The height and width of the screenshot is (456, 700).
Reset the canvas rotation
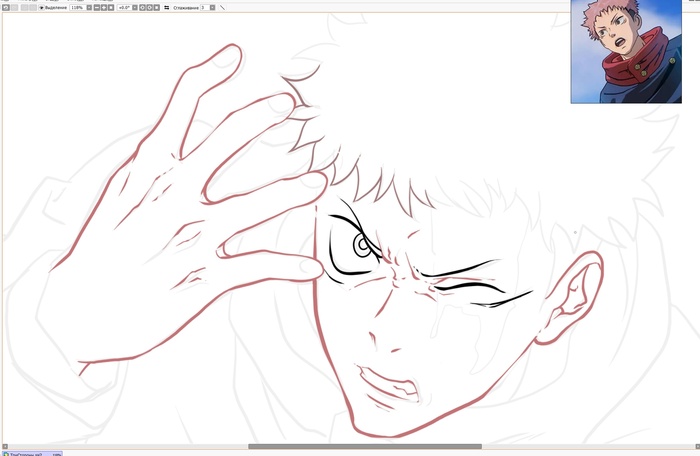click(x=157, y=7)
